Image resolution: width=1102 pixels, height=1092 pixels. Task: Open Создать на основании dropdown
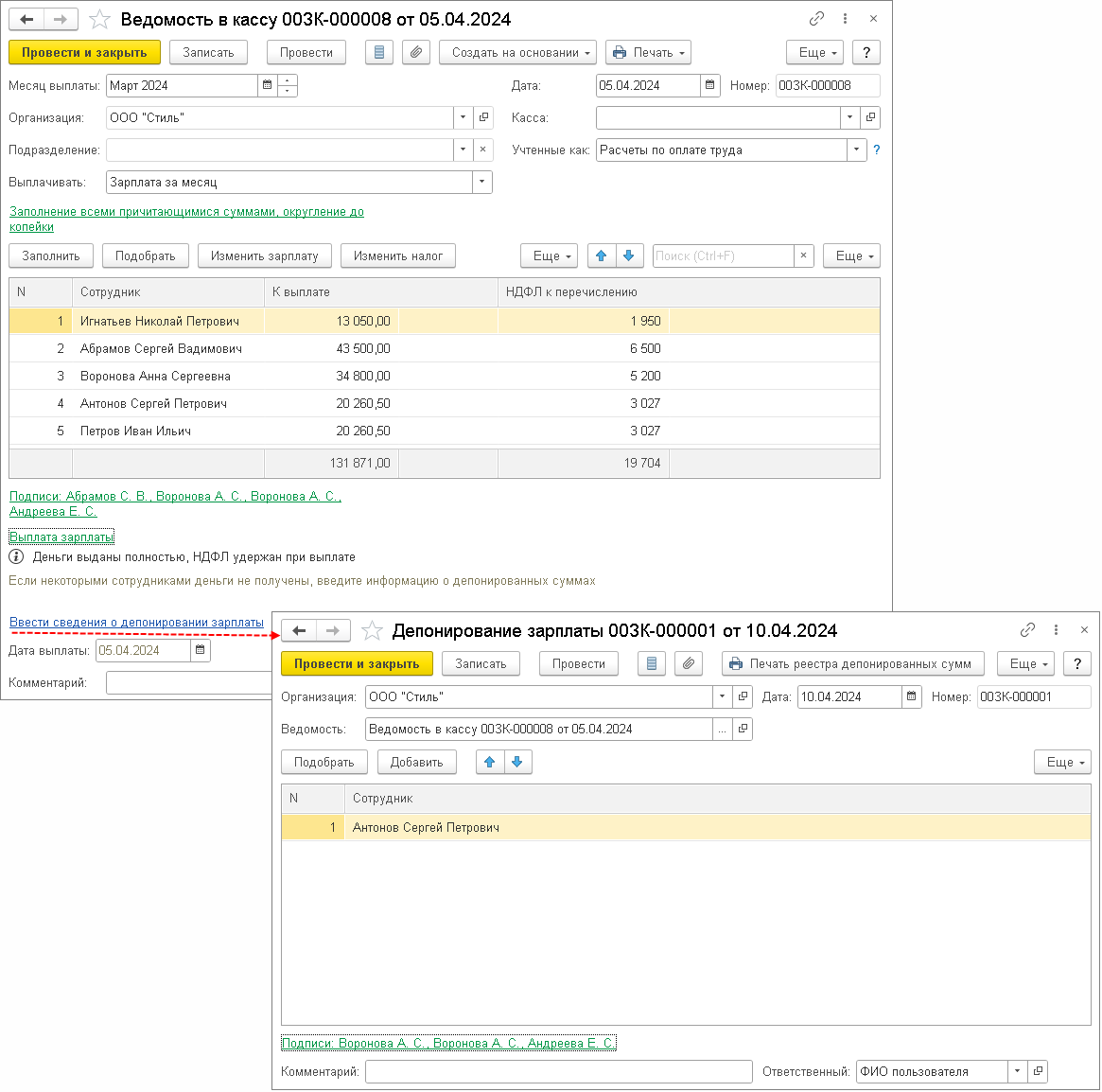point(518,52)
